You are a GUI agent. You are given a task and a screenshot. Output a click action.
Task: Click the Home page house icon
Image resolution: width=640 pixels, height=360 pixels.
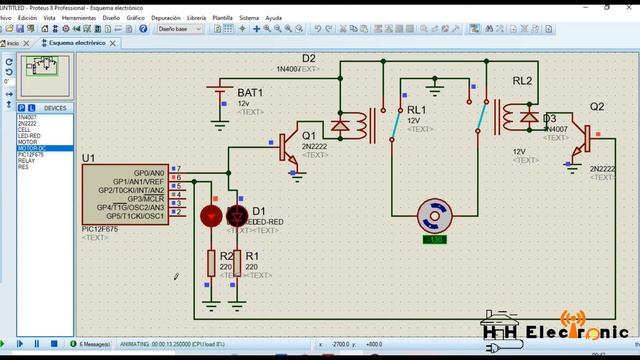click(x=45, y=29)
